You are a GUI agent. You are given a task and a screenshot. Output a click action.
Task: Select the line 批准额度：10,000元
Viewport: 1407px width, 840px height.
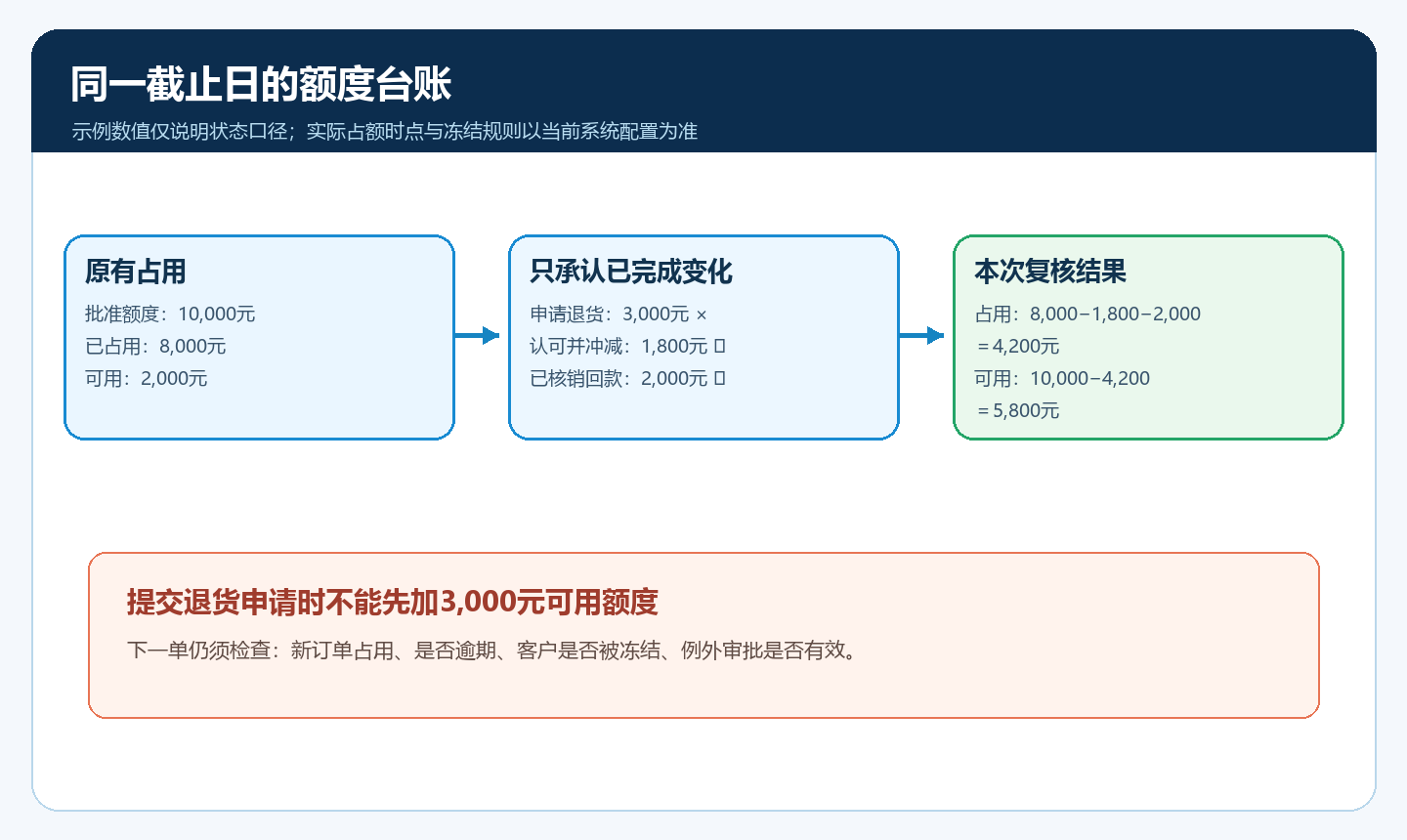click(x=170, y=314)
